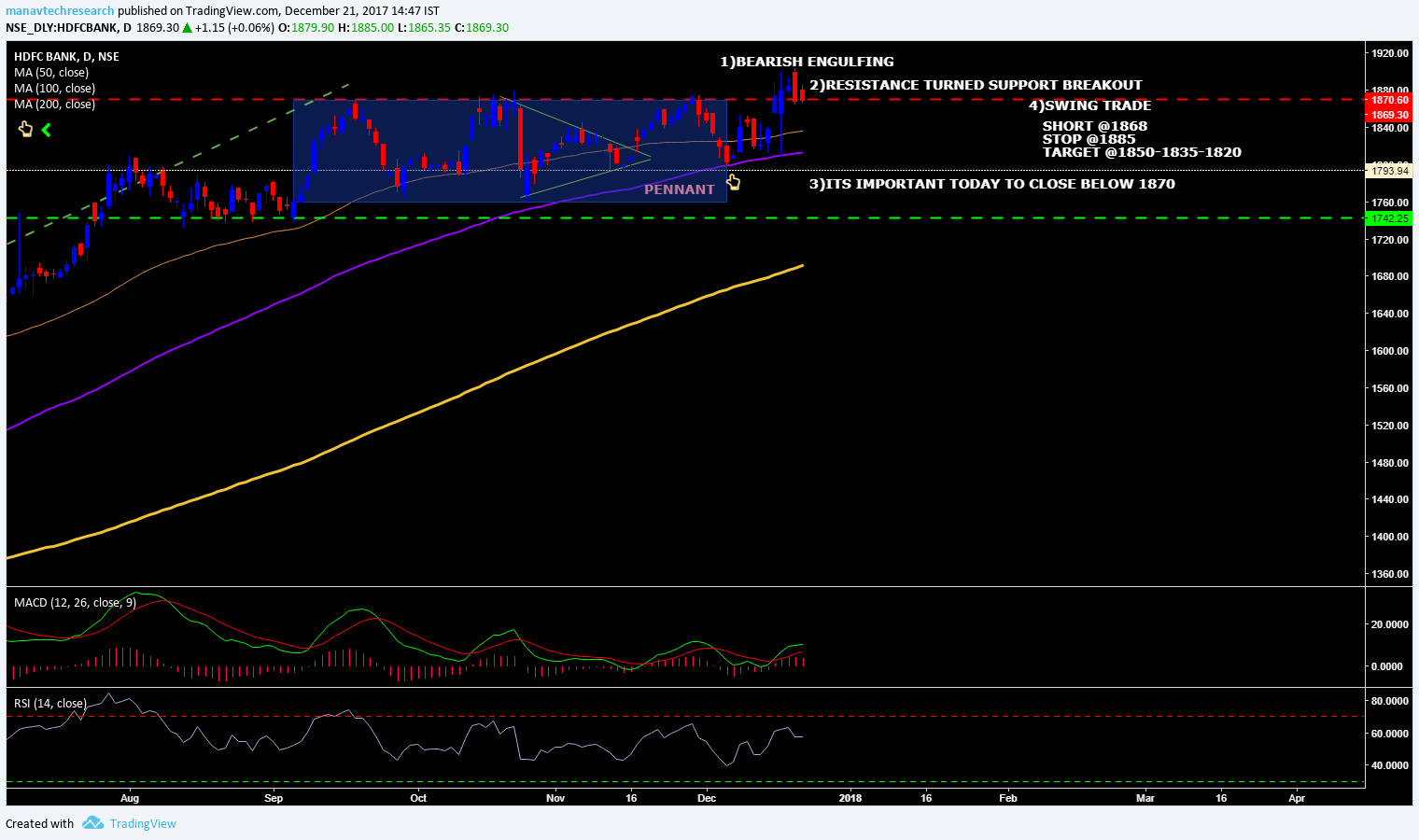Select the RSI (14, close) indicator label
This screenshot has height=840, width=1419.
50,704
